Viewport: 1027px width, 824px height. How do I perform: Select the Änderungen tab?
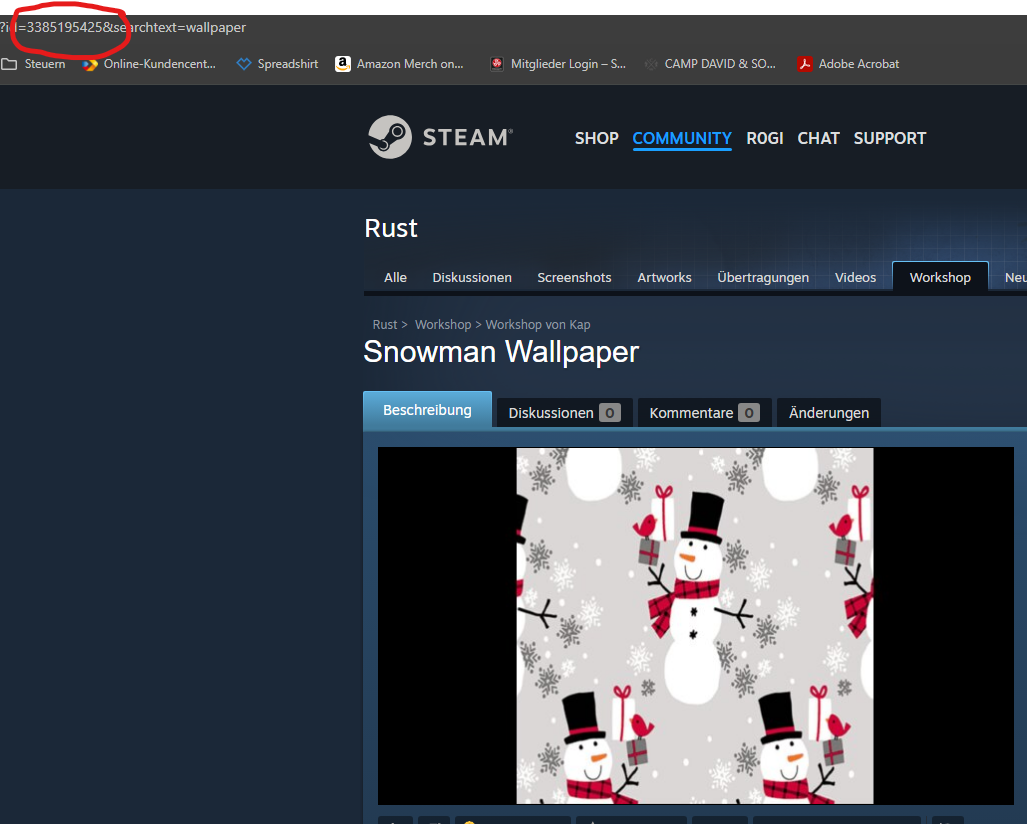coord(828,412)
